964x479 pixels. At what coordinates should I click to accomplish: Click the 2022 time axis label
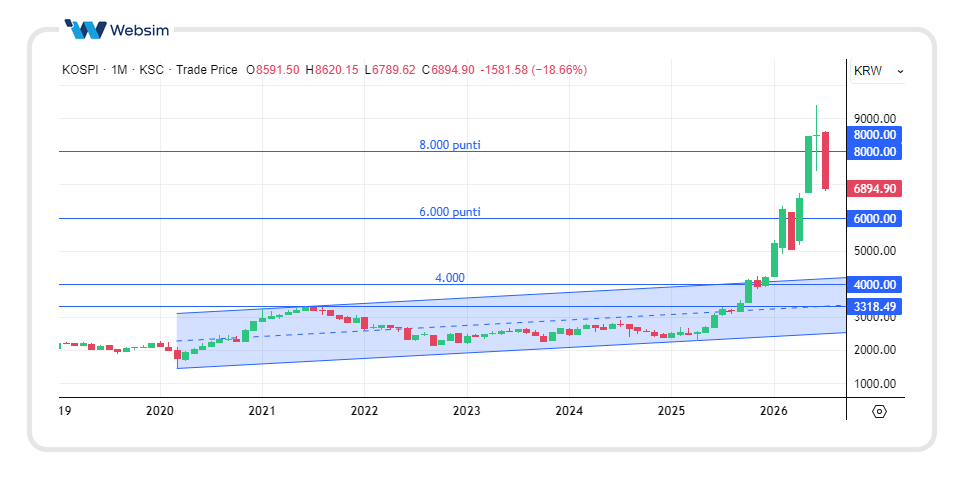[x=364, y=411]
